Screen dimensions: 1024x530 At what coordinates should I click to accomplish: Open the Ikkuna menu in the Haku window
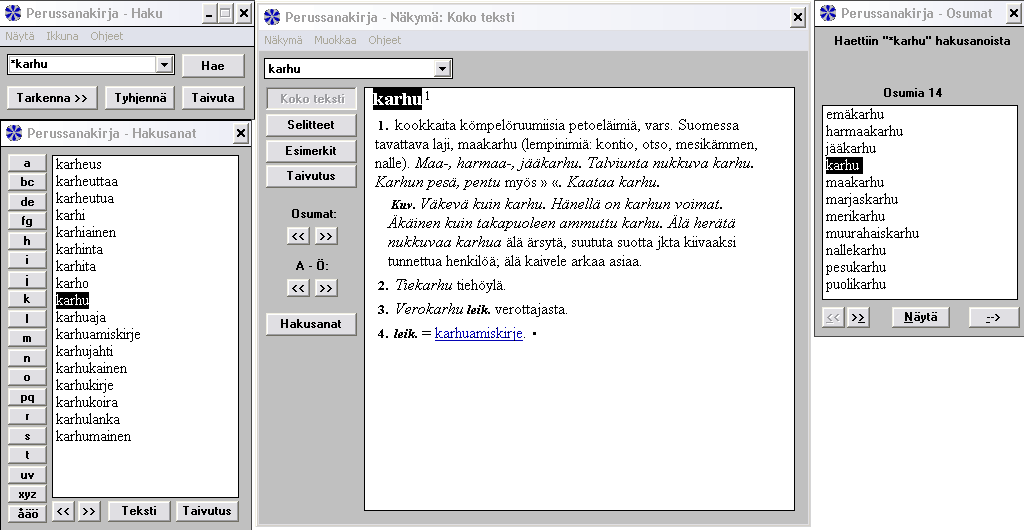tap(62, 36)
